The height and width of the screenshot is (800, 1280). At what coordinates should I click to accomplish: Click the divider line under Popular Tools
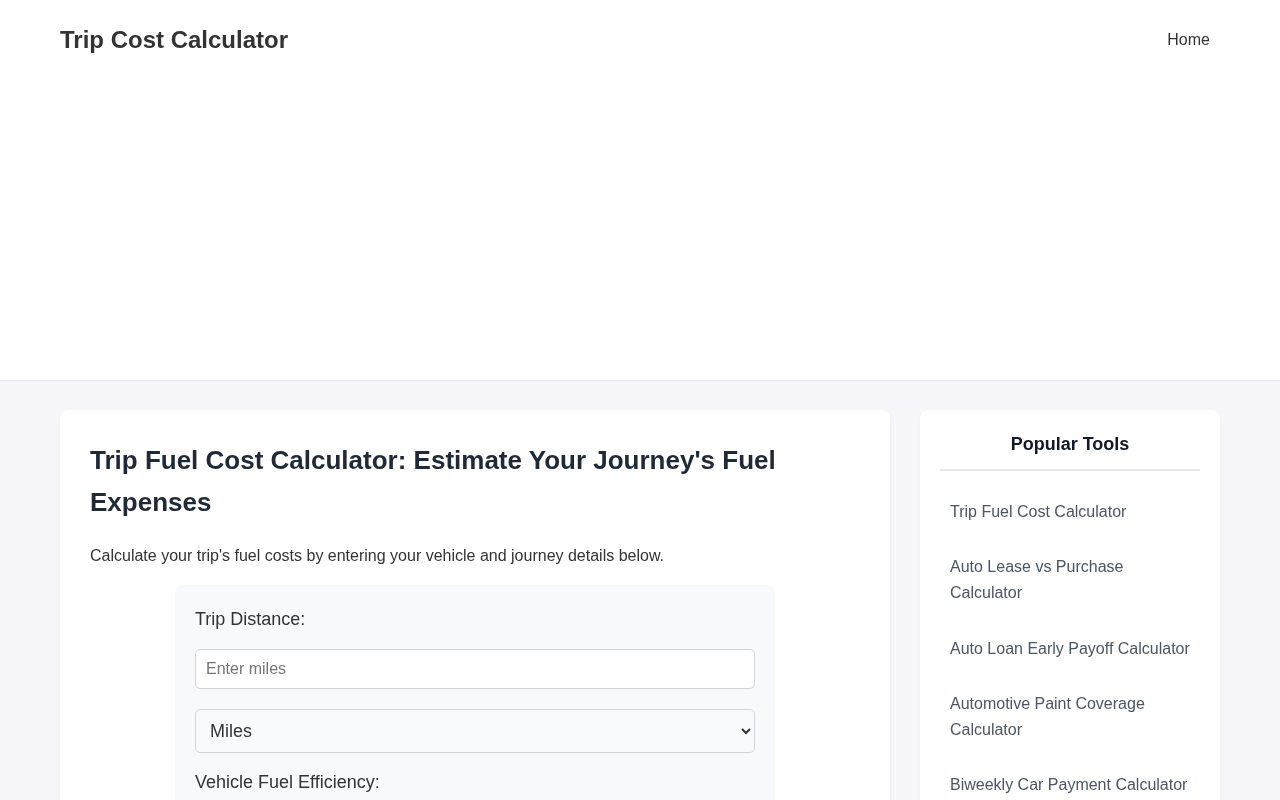(x=1070, y=470)
